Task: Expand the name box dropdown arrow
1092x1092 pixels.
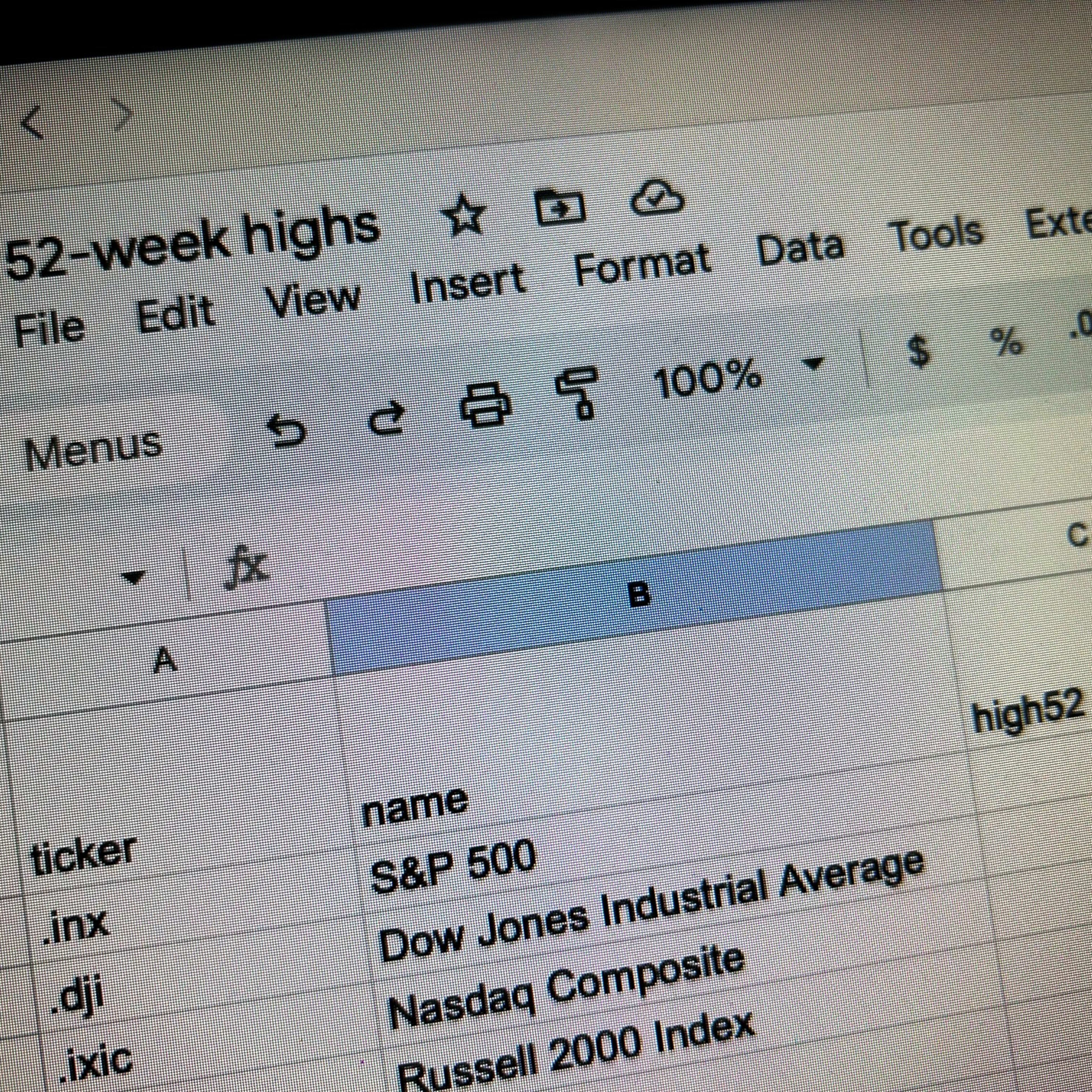Action: point(134,577)
